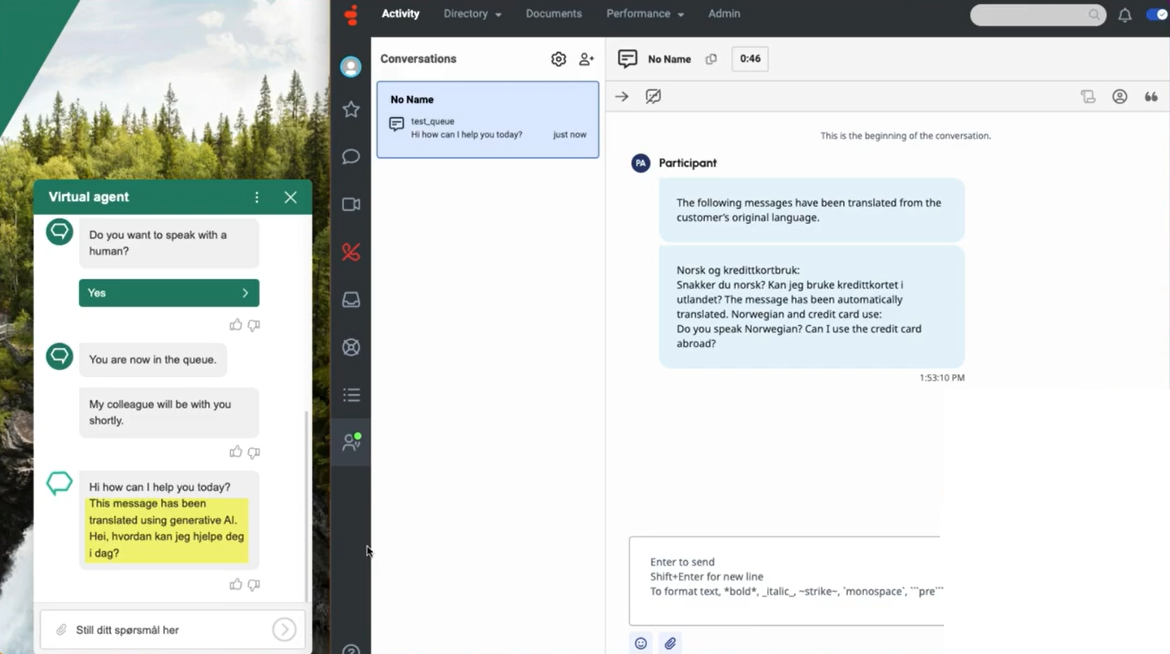Send the Virtual agent message
The height and width of the screenshot is (654, 1170).
(x=284, y=630)
